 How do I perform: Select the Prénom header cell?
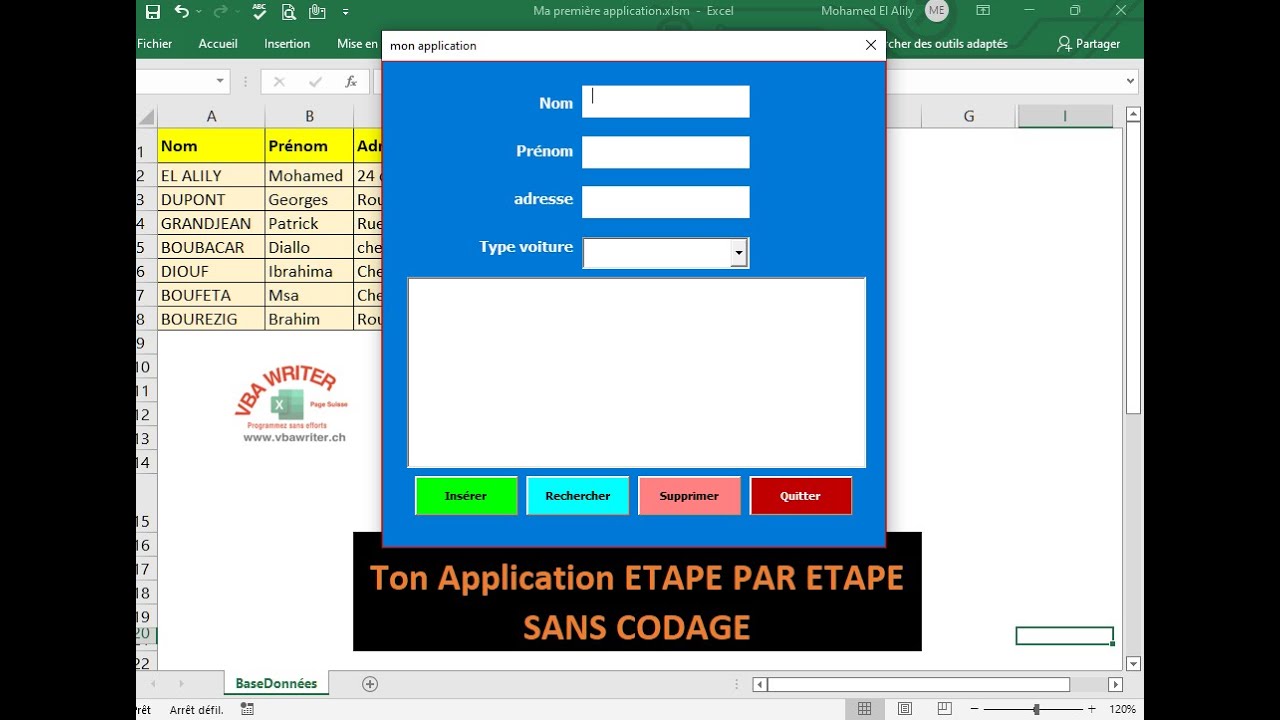310,146
